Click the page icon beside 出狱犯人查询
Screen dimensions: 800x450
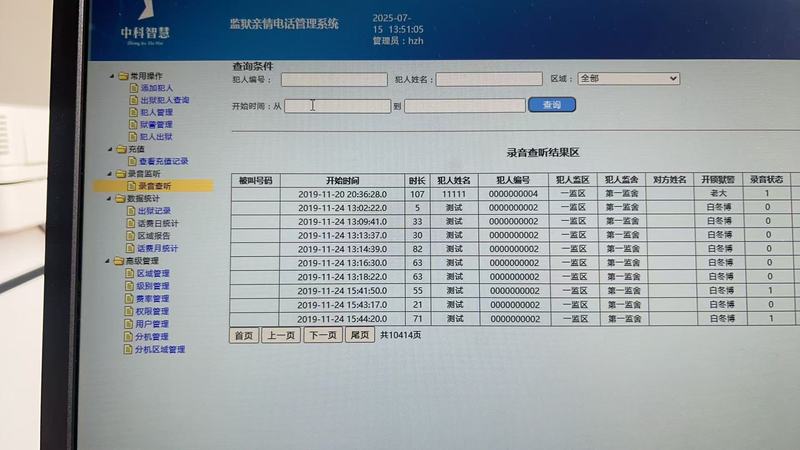coord(134,100)
